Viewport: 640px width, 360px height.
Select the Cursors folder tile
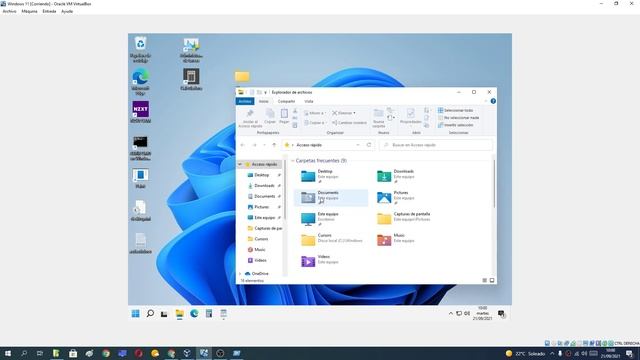pyautogui.click(x=331, y=240)
